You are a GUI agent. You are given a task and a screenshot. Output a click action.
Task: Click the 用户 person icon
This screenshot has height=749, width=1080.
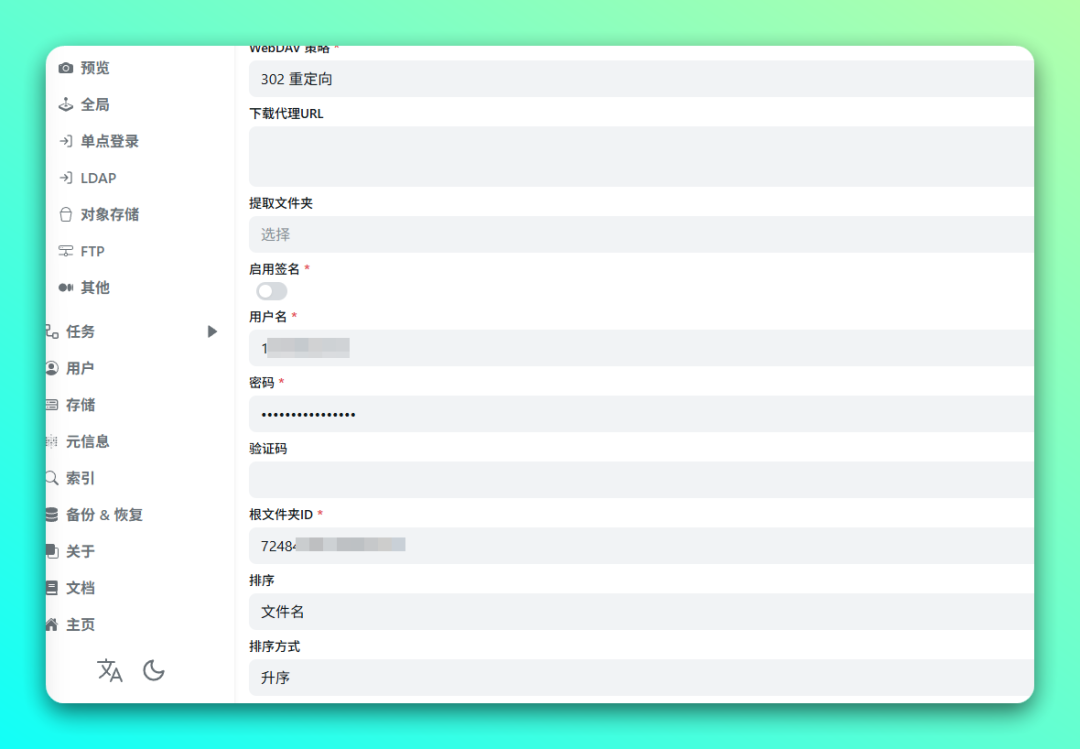[52, 368]
